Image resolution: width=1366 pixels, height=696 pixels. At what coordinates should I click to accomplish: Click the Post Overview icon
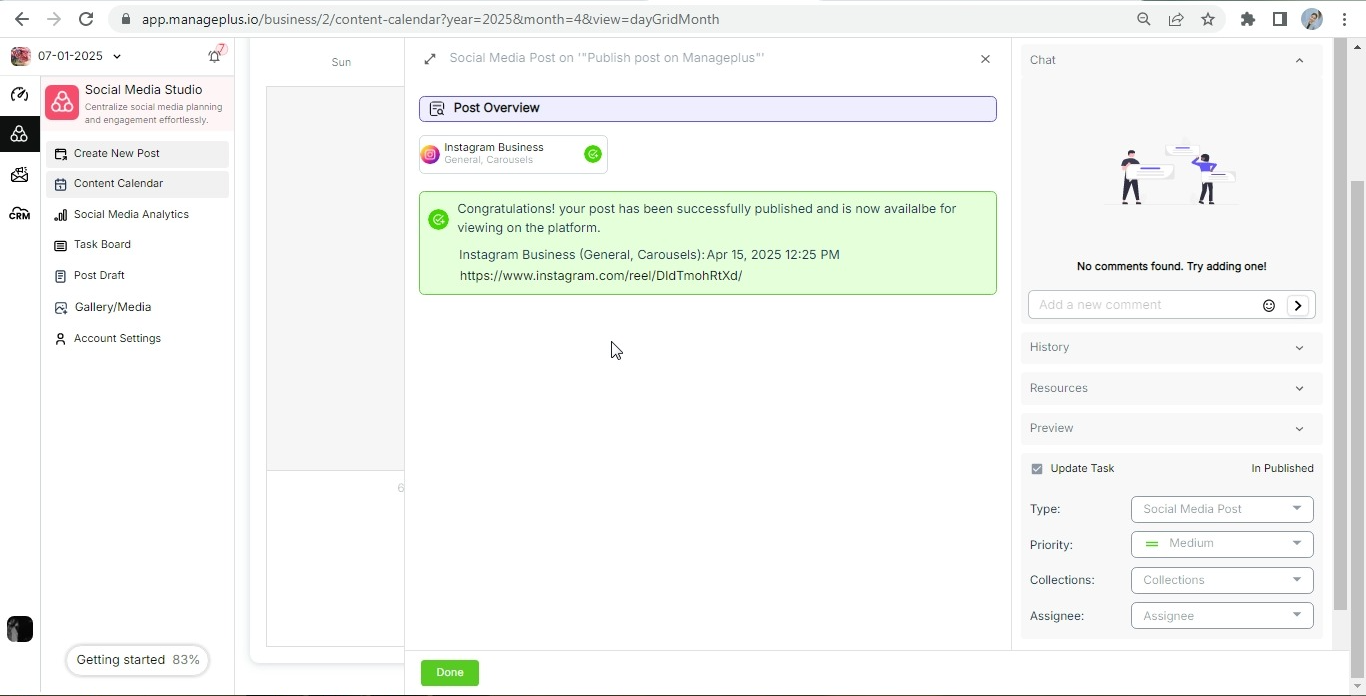pos(437,109)
